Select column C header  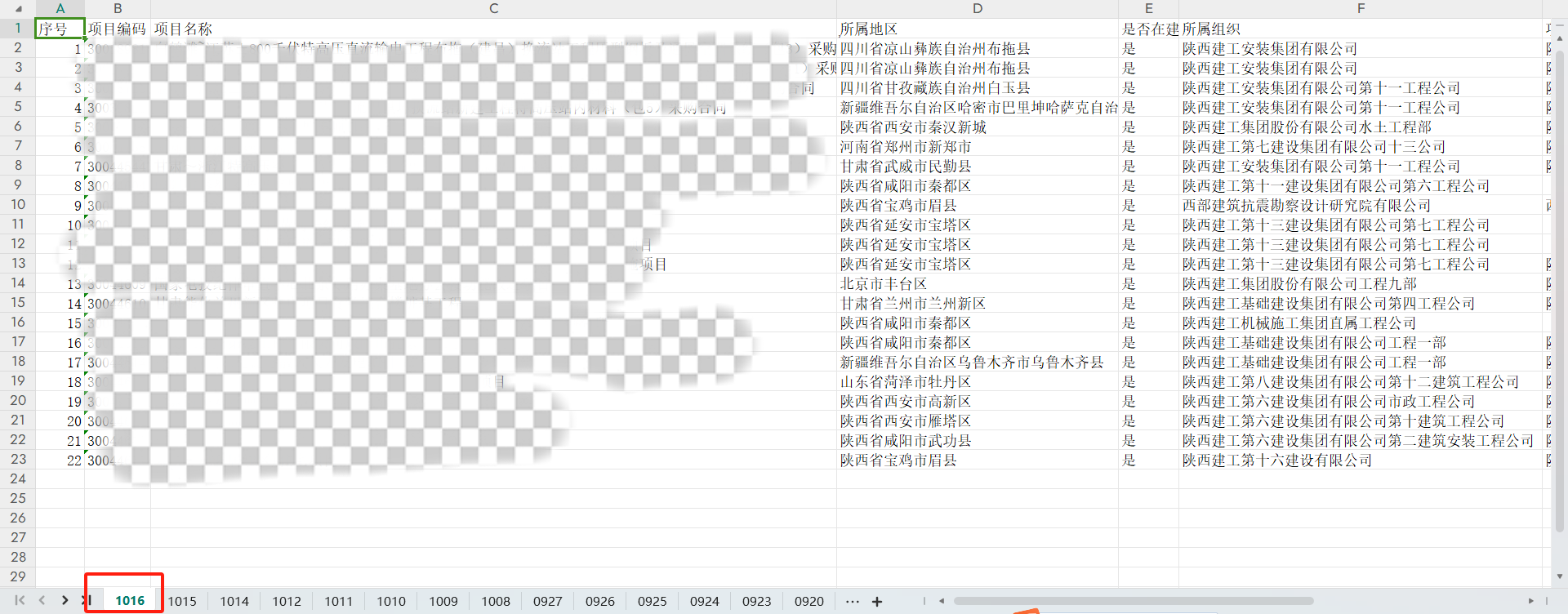[x=493, y=9]
